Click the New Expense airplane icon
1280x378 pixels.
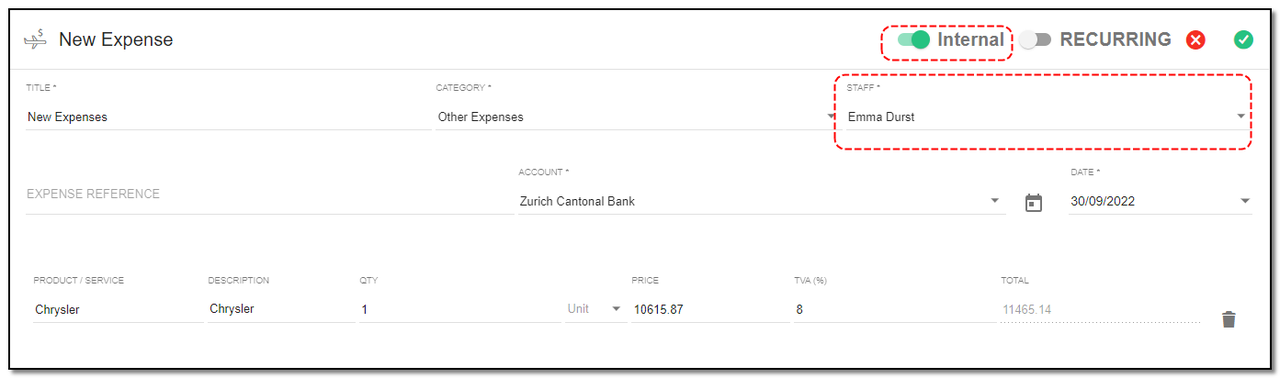coord(36,40)
